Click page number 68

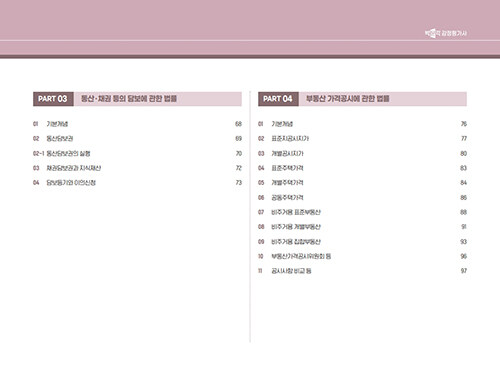[x=238, y=124]
